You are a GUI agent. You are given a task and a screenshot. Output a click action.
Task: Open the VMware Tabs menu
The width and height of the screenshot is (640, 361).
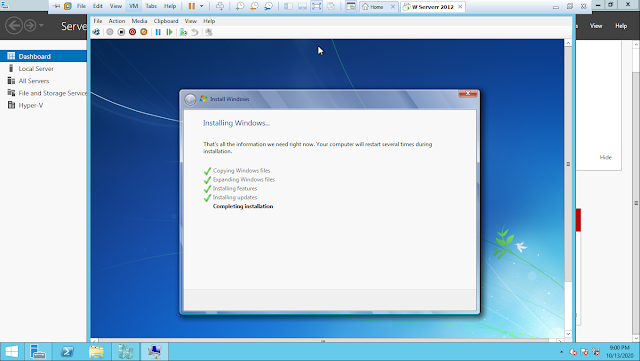(151, 6)
